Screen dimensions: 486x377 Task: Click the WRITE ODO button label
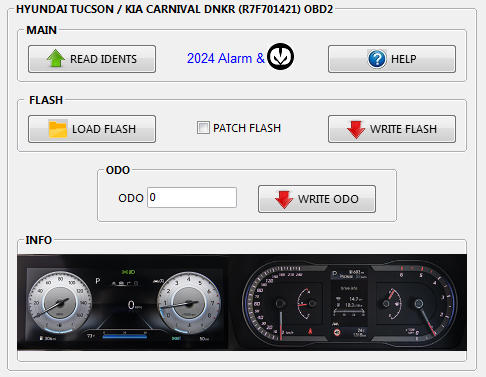tap(328, 199)
